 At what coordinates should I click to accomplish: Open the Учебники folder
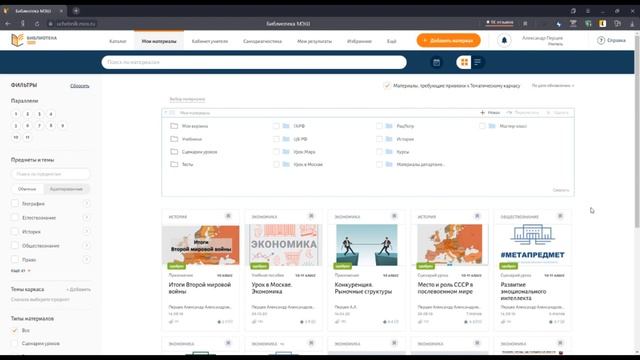186,139
